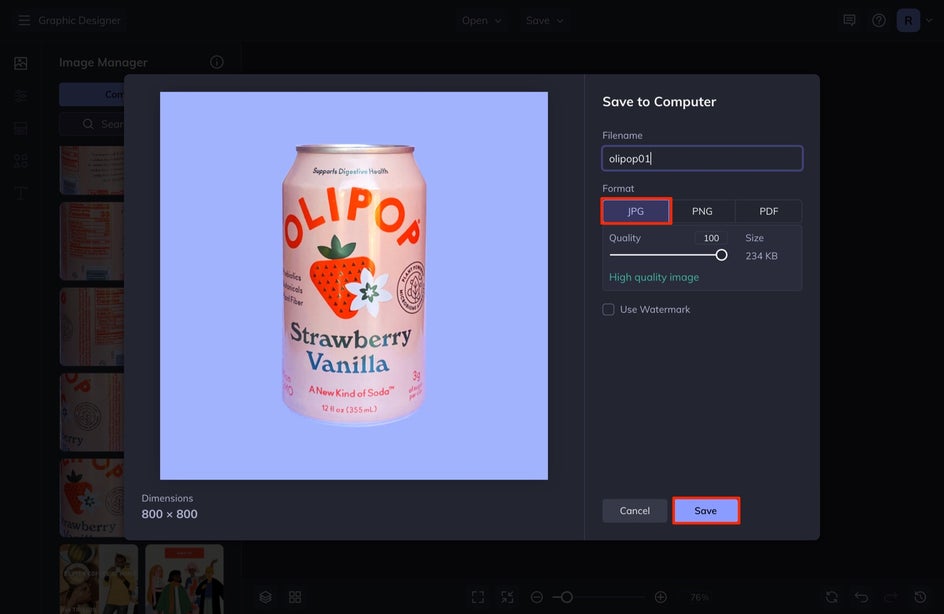The height and width of the screenshot is (614, 944).
Task: Click the Save button in dialog
Action: tap(706, 510)
